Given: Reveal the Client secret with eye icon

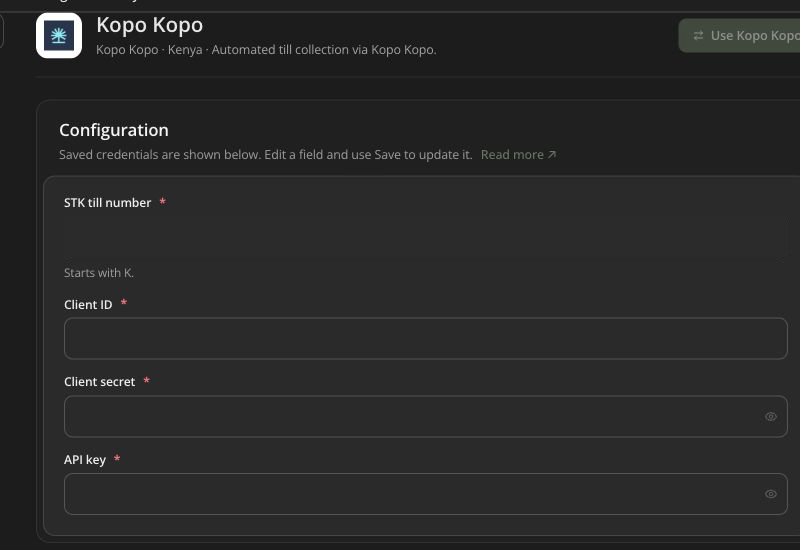Looking at the screenshot, I should pos(770,416).
